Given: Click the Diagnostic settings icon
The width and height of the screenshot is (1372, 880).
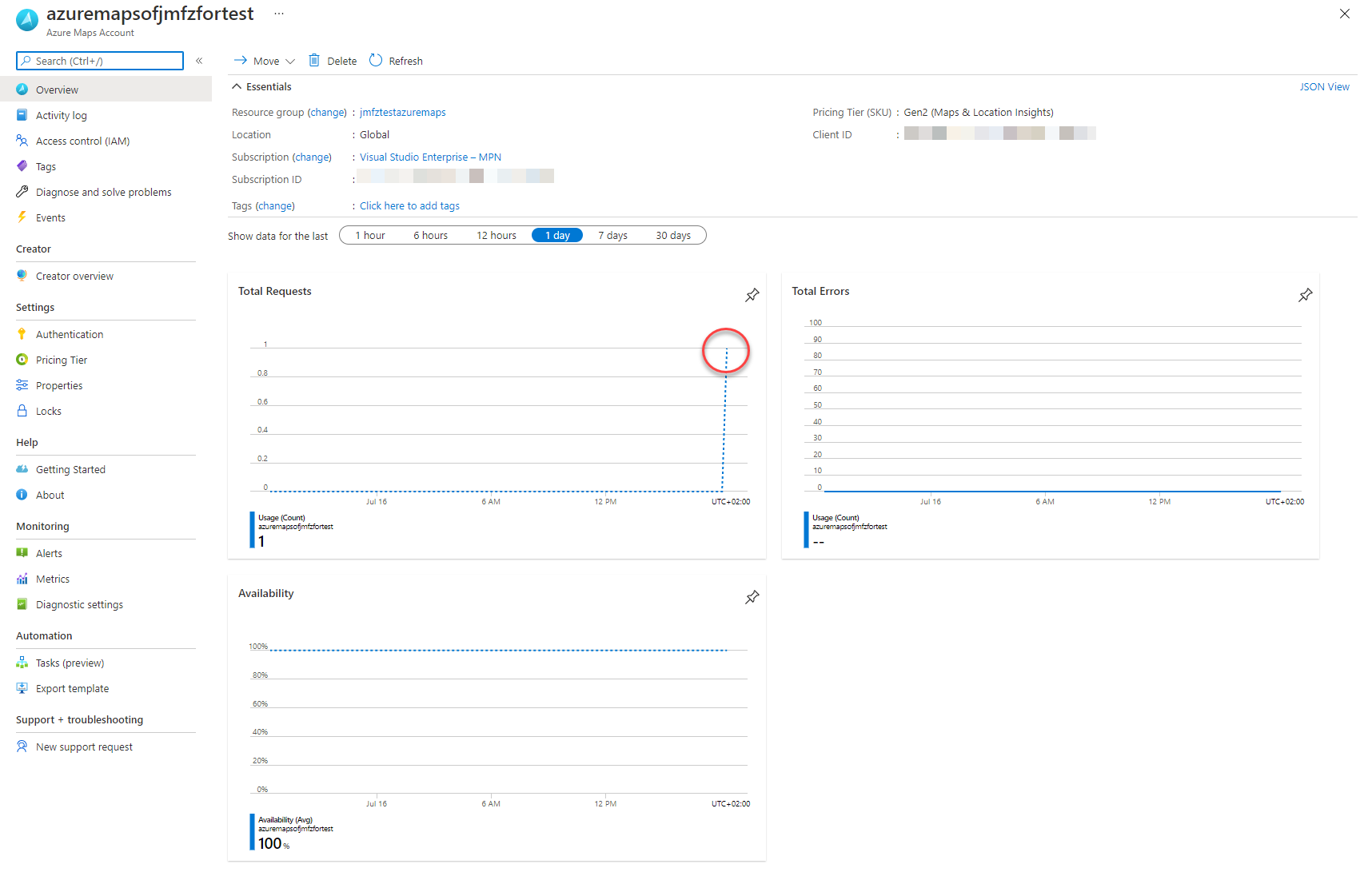Looking at the screenshot, I should 22,604.
